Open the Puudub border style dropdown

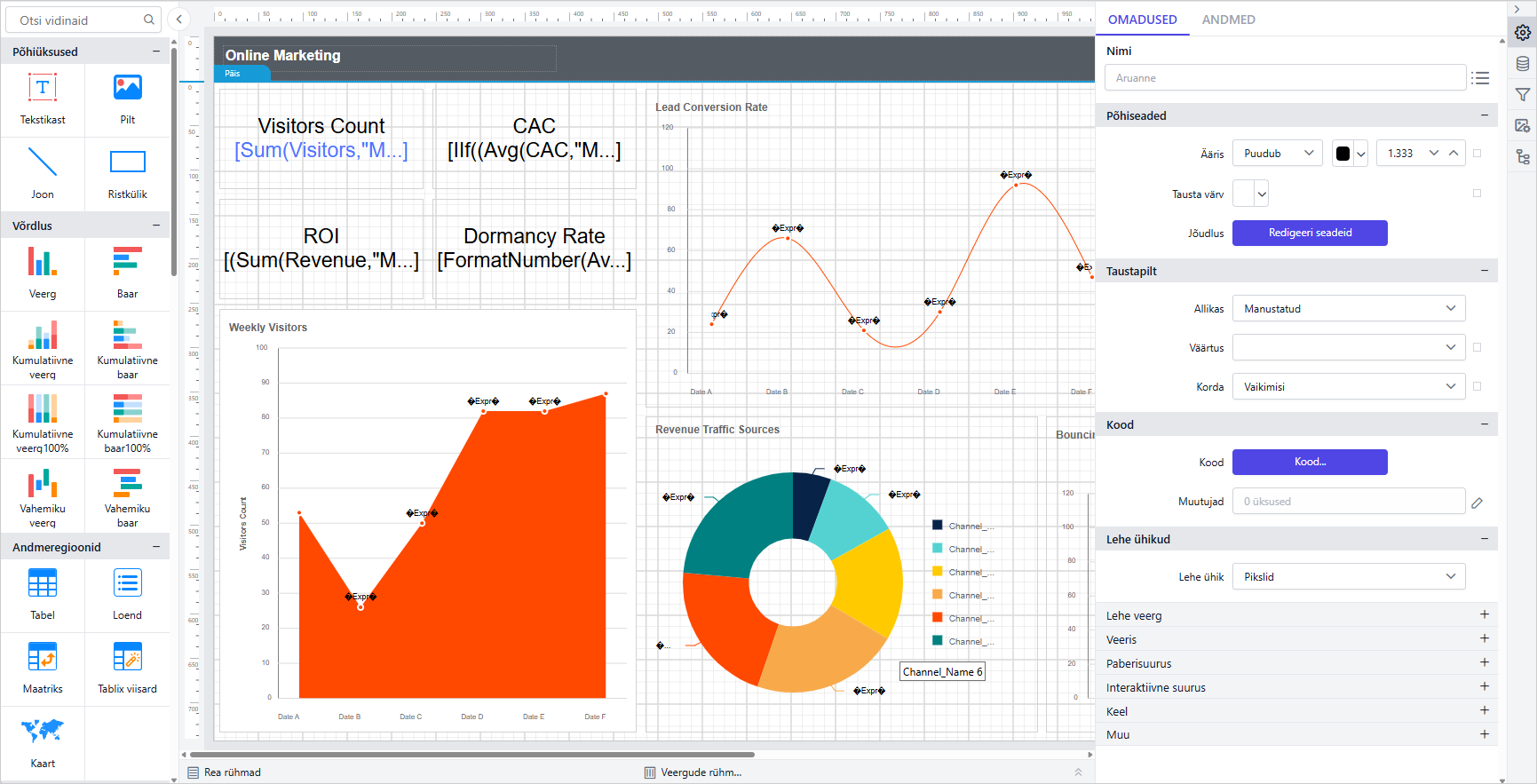[1278, 154]
